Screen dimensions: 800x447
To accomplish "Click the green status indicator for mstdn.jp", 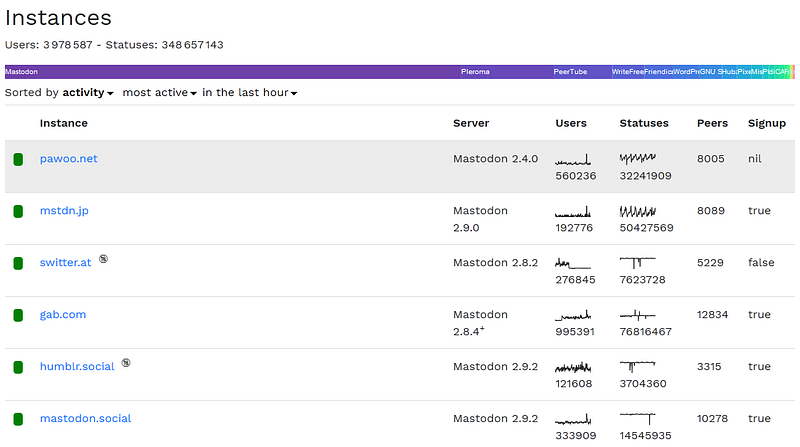I will (x=18, y=211).
